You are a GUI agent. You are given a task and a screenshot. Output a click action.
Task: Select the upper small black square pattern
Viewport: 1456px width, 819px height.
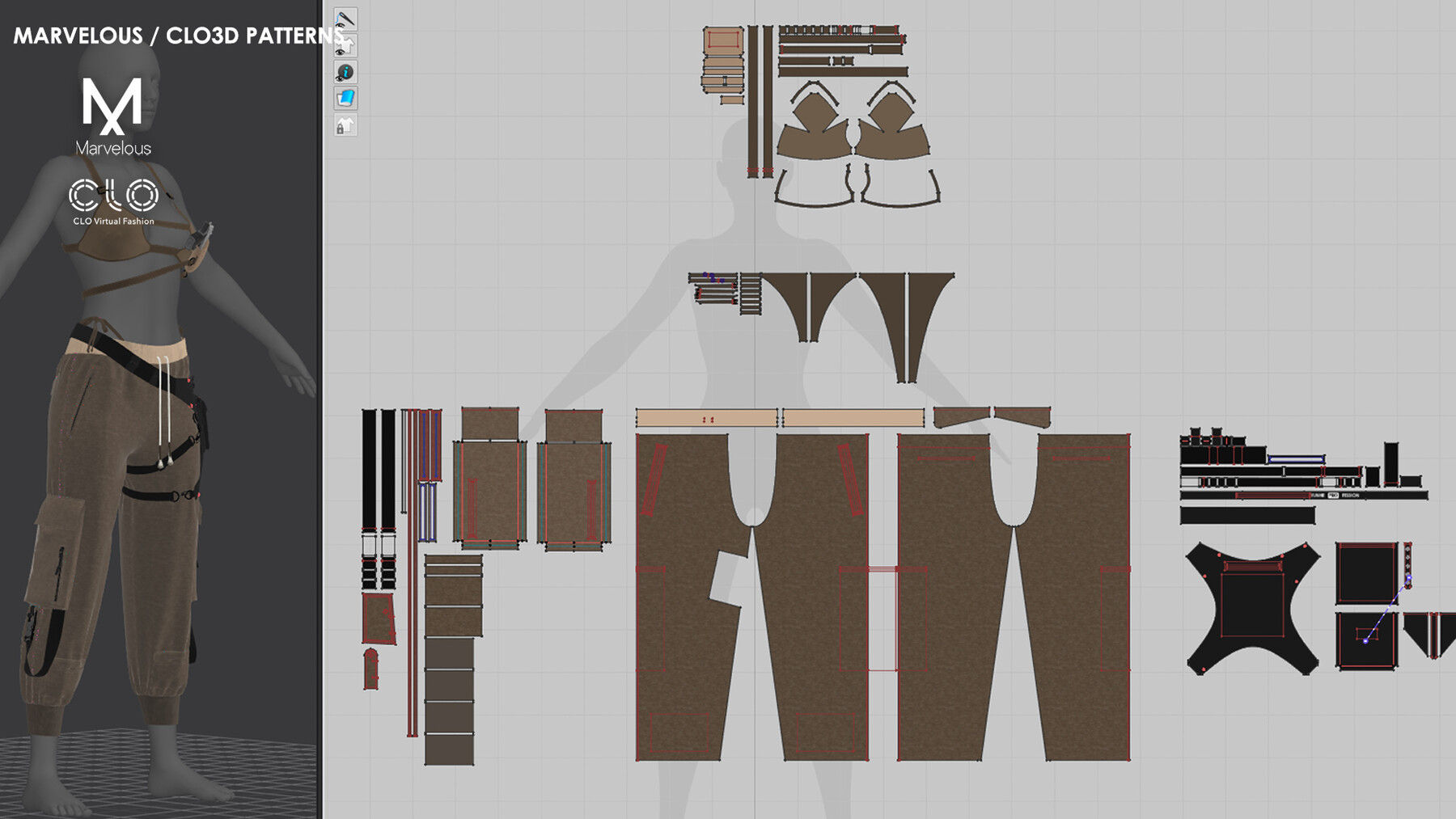(1366, 573)
